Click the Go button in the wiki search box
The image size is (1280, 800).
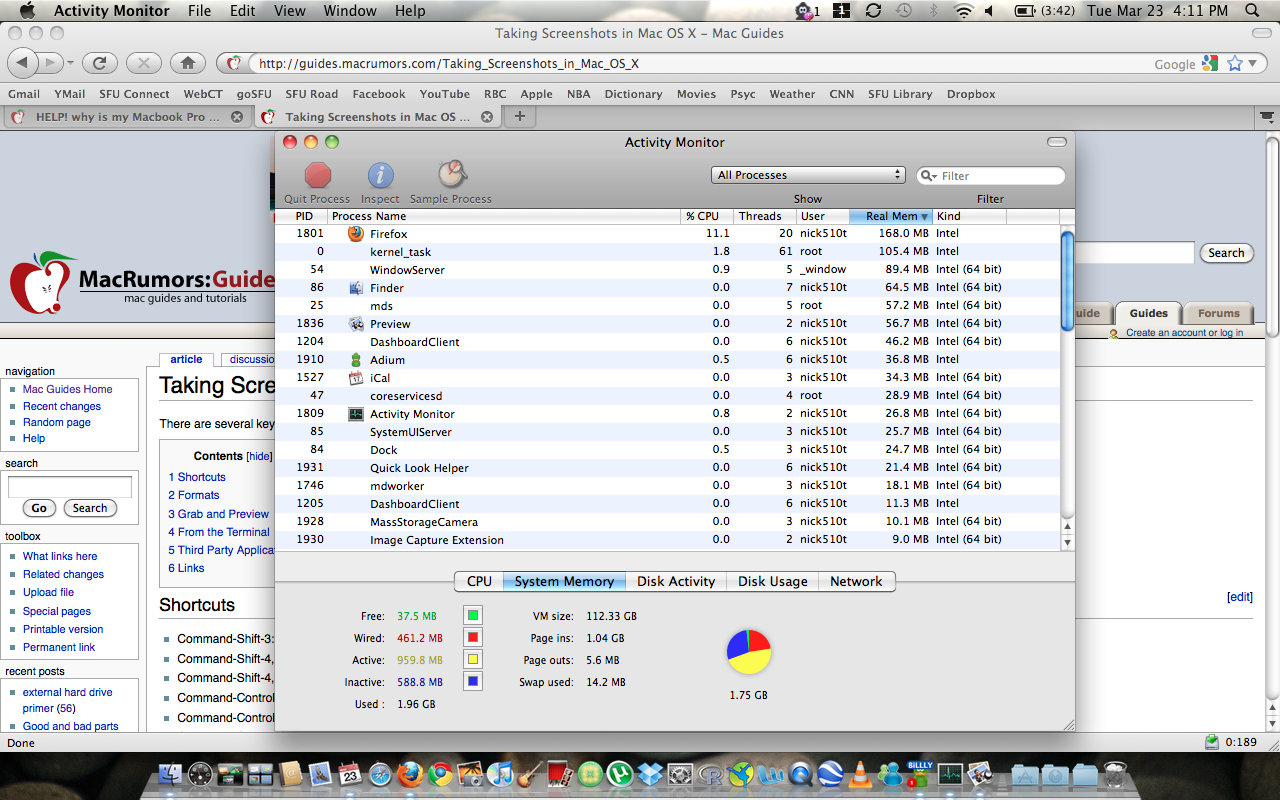click(39, 508)
